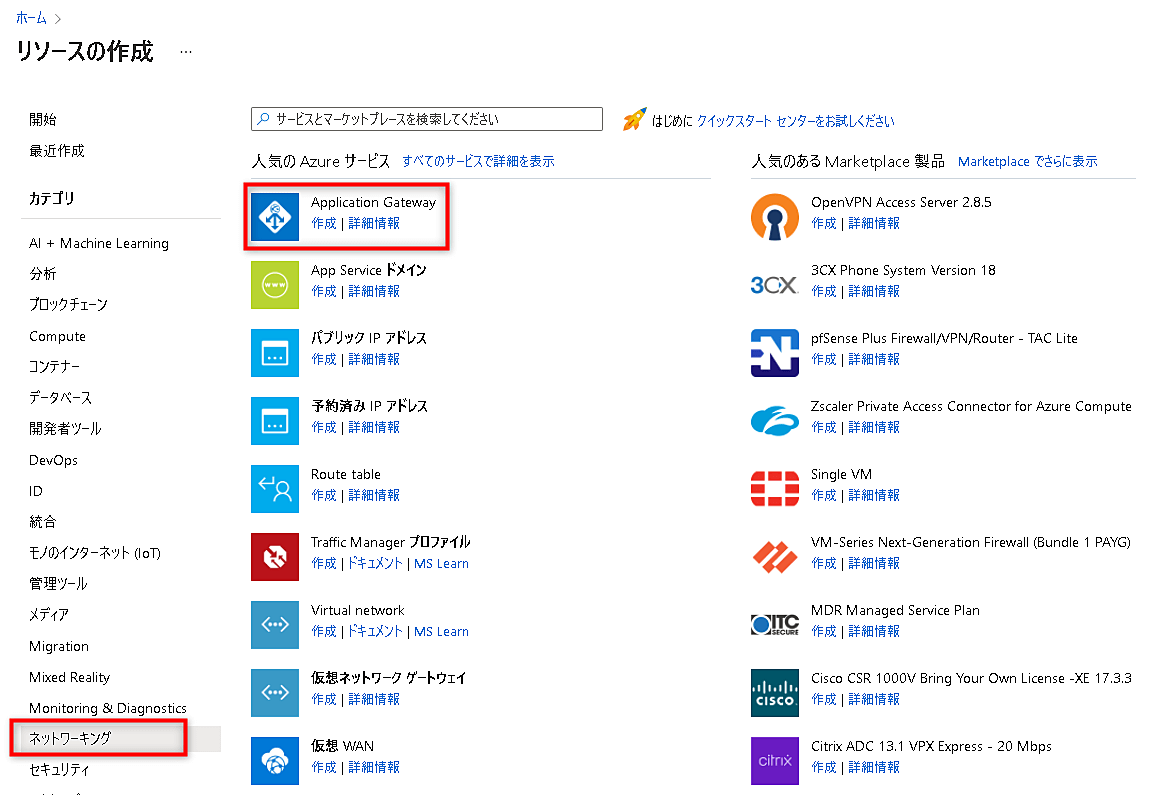Click the MDR Managed Service ITC logo

pyautogui.click(x=774, y=625)
